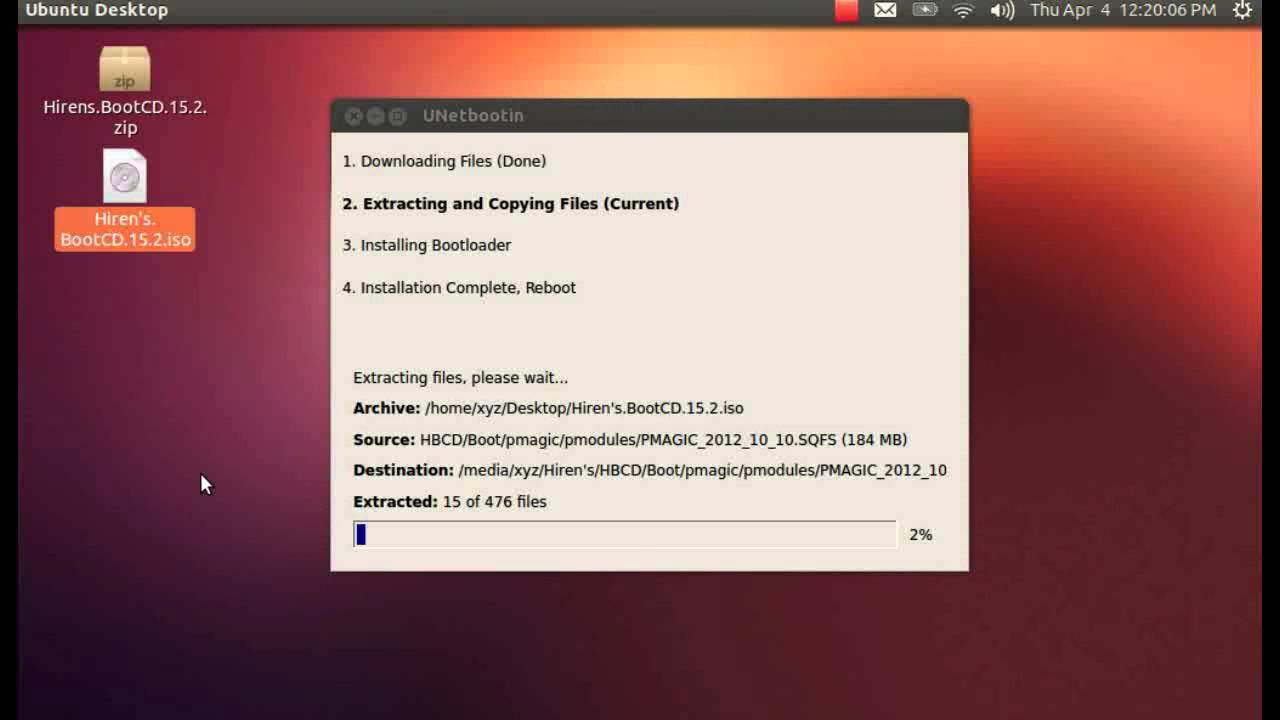Open the battery status indicator
1280x720 pixels.
click(925, 10)
